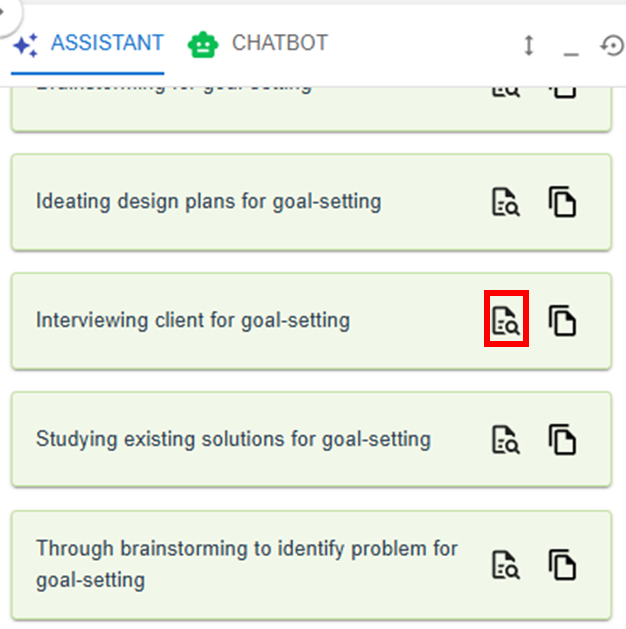The width and height of the screenshot is (626, 629).
Task: Preview details of Ideating design plans card
Action: coord(506,203)
